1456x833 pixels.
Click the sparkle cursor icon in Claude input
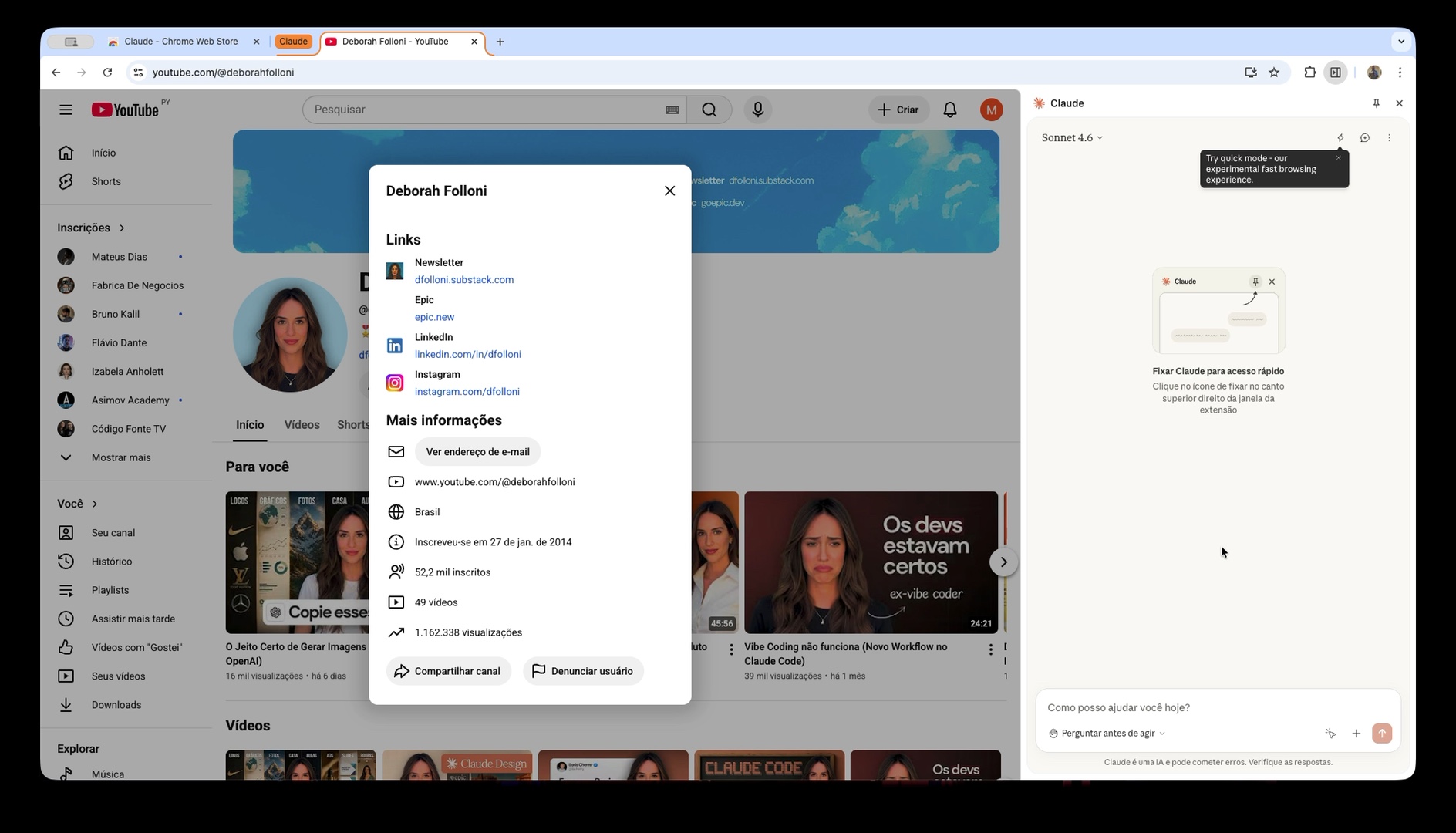pos(1330,734)
